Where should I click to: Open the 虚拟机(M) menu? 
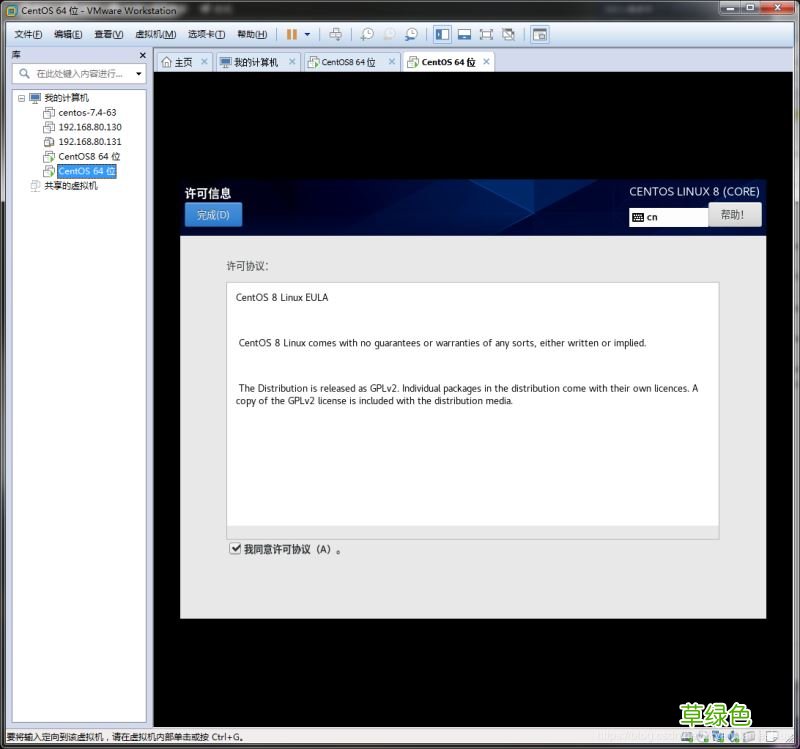(x=154, y=34)
